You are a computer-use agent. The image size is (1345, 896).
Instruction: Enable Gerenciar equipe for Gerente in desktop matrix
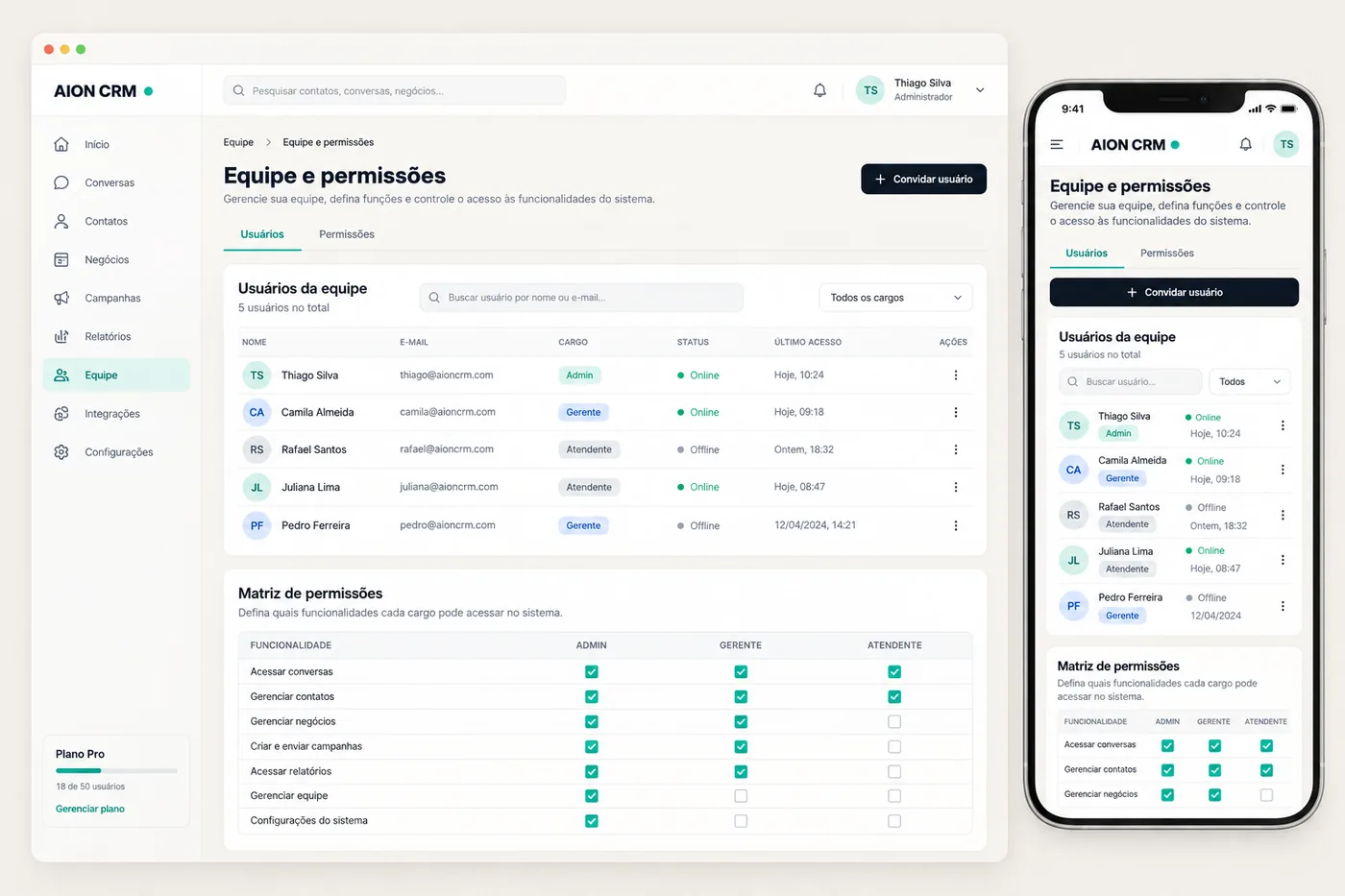click(x=741, y=796)
